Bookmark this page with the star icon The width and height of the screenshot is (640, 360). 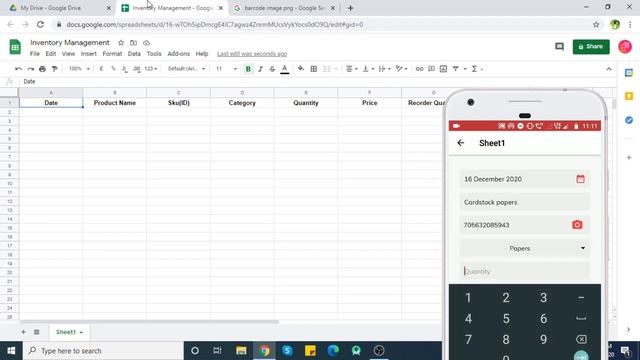pos(596,24)
